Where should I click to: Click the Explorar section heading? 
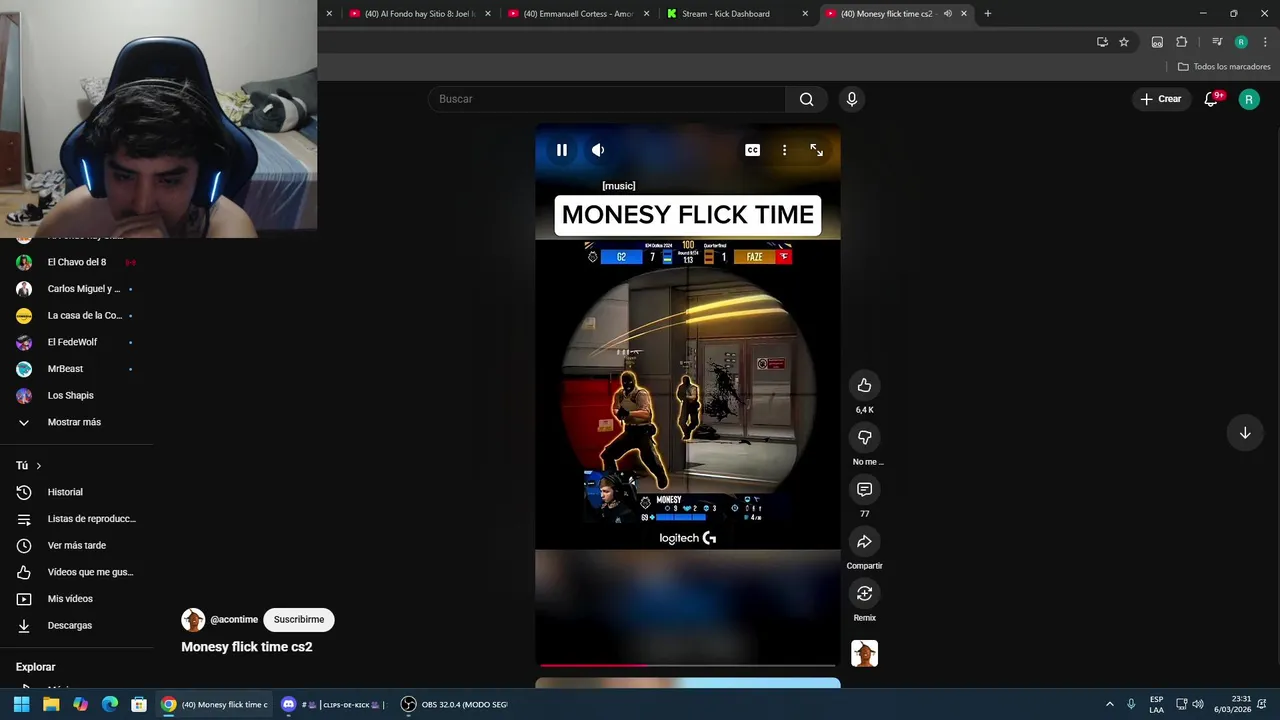(x=35, y=667)
